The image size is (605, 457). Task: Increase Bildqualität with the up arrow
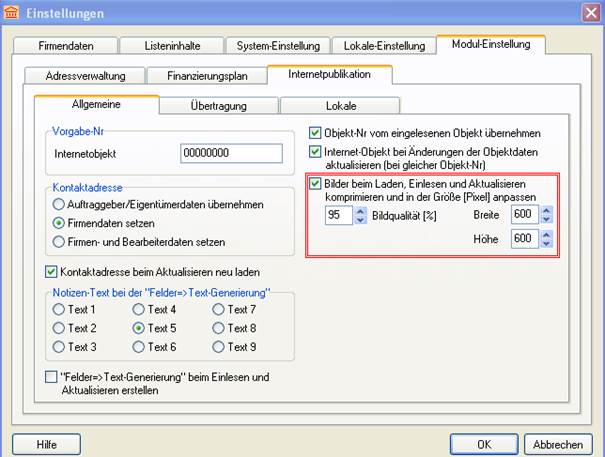[x=360, y=211]
